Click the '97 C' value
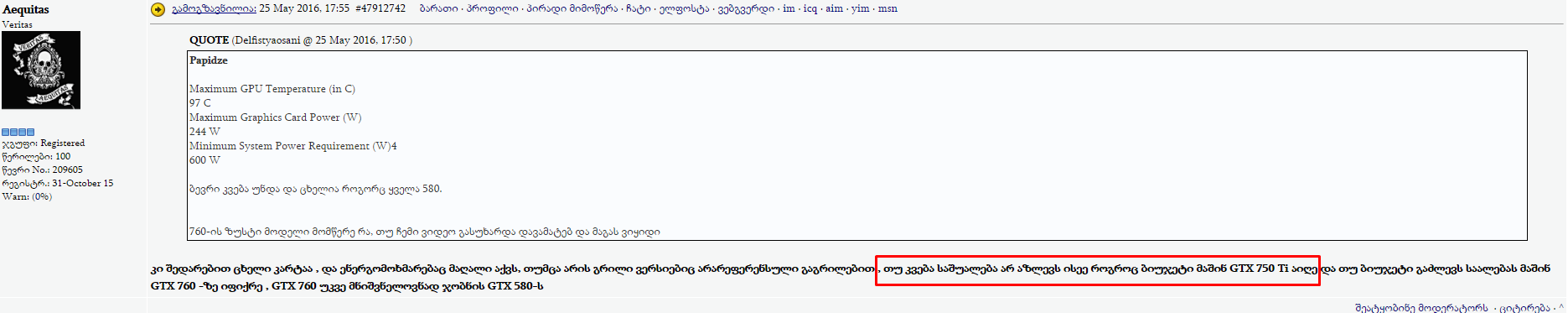This screenshot has width=1568, height=313. [x=200, y=103]
